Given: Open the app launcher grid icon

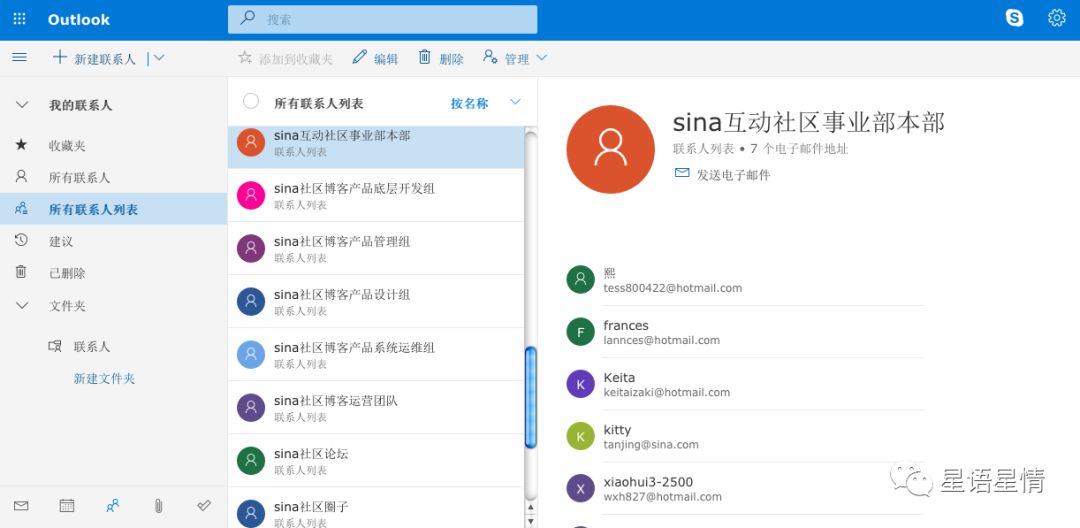Looking at the screenshot, I should 19,19.
